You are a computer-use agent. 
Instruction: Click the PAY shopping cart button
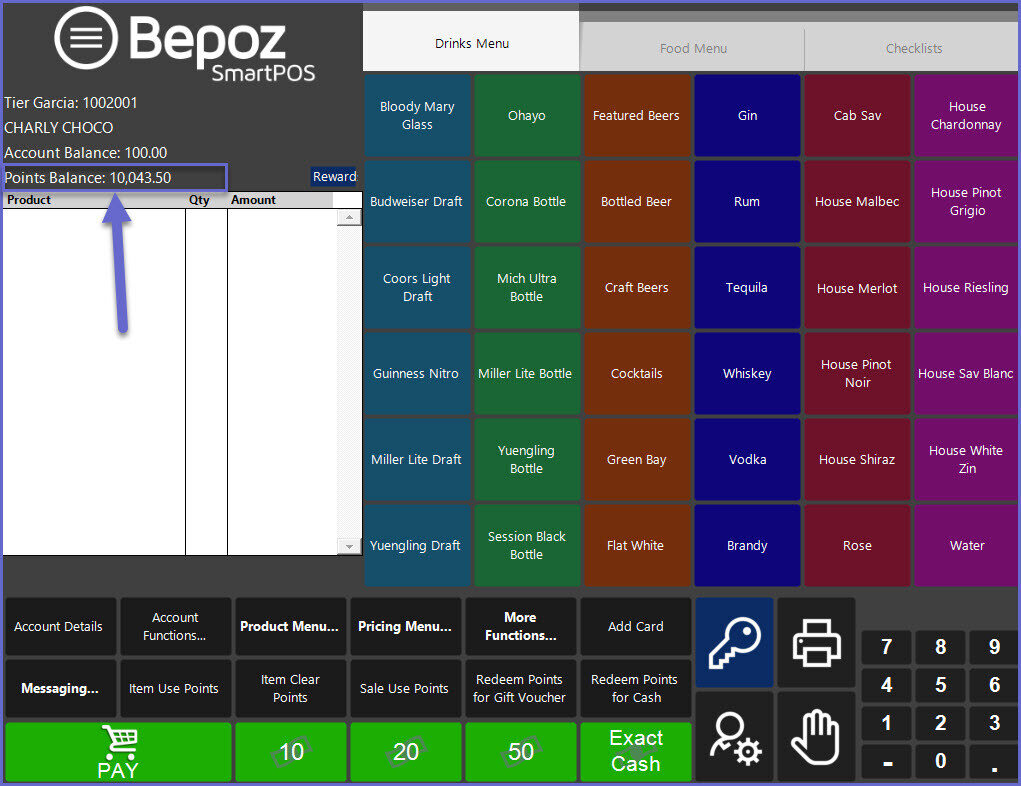click(118, 752)
